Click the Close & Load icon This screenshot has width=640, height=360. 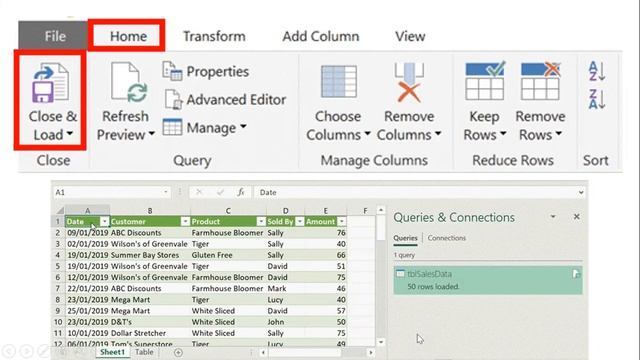coord(51,83)
